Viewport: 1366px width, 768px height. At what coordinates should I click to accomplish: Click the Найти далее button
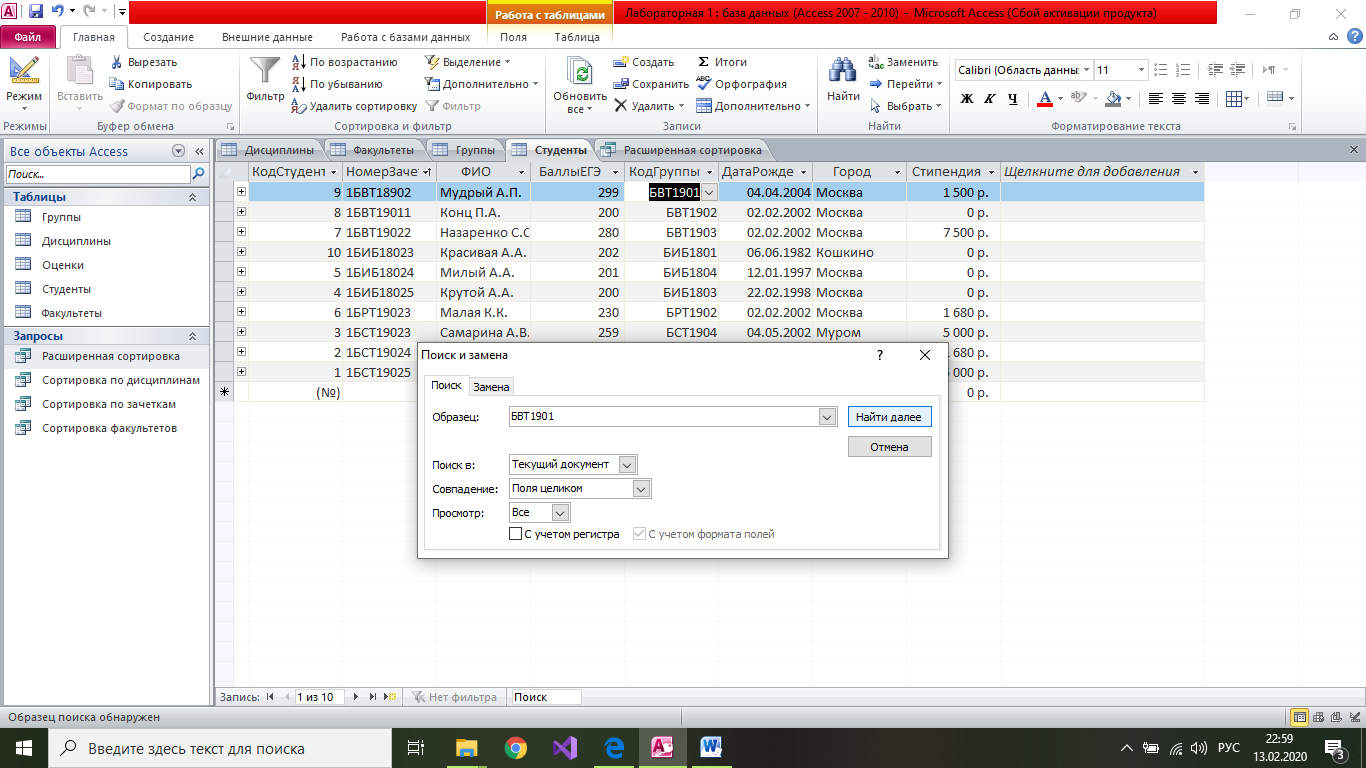tap(889, 416)
